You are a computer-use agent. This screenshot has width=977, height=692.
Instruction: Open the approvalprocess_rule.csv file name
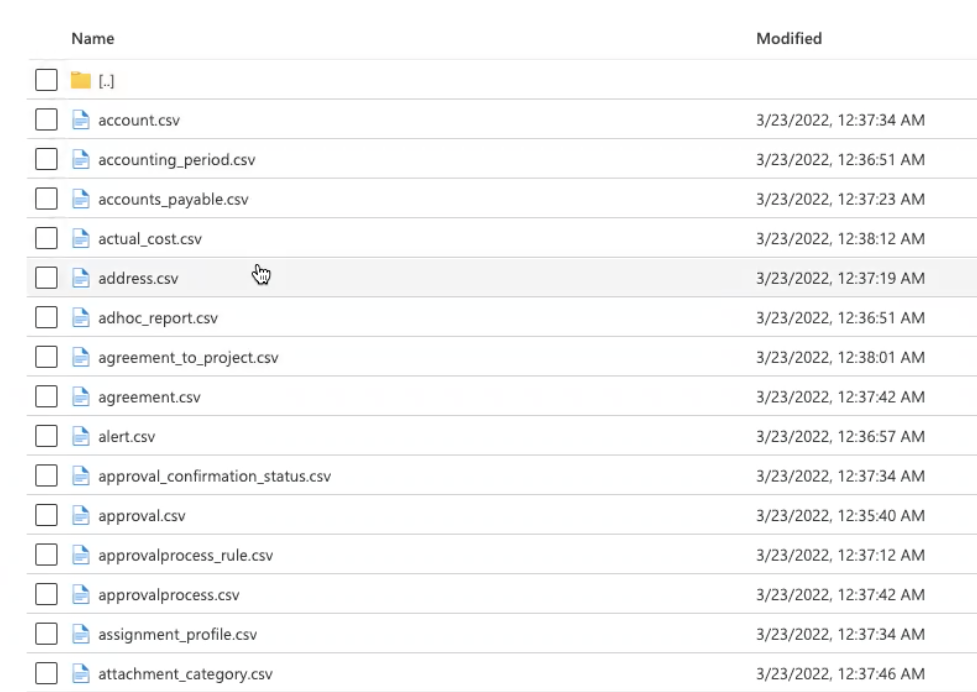pos(185,555)
